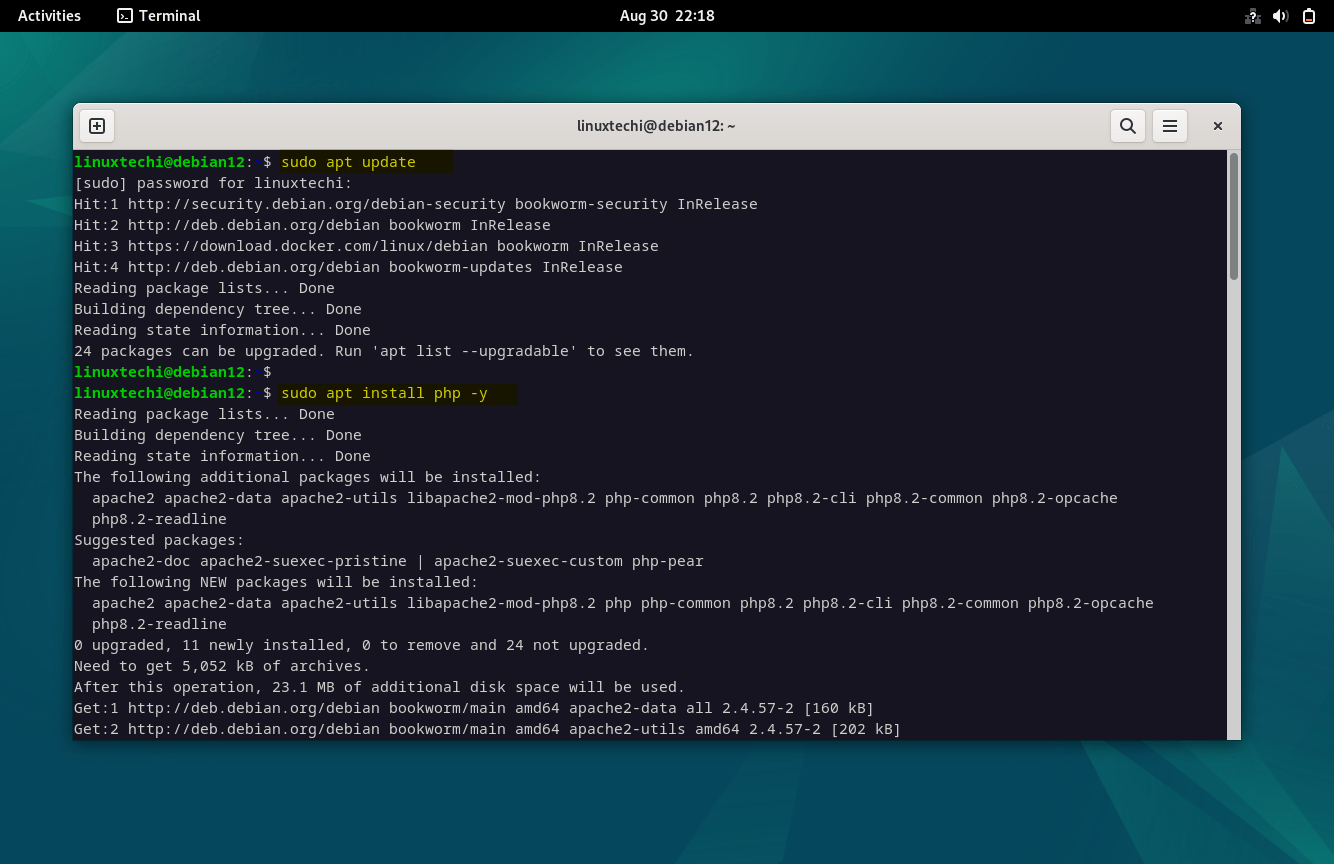Open the Activities overview
The height and width of the screenshot is (864, 1334).
click(x=48, y=15)
